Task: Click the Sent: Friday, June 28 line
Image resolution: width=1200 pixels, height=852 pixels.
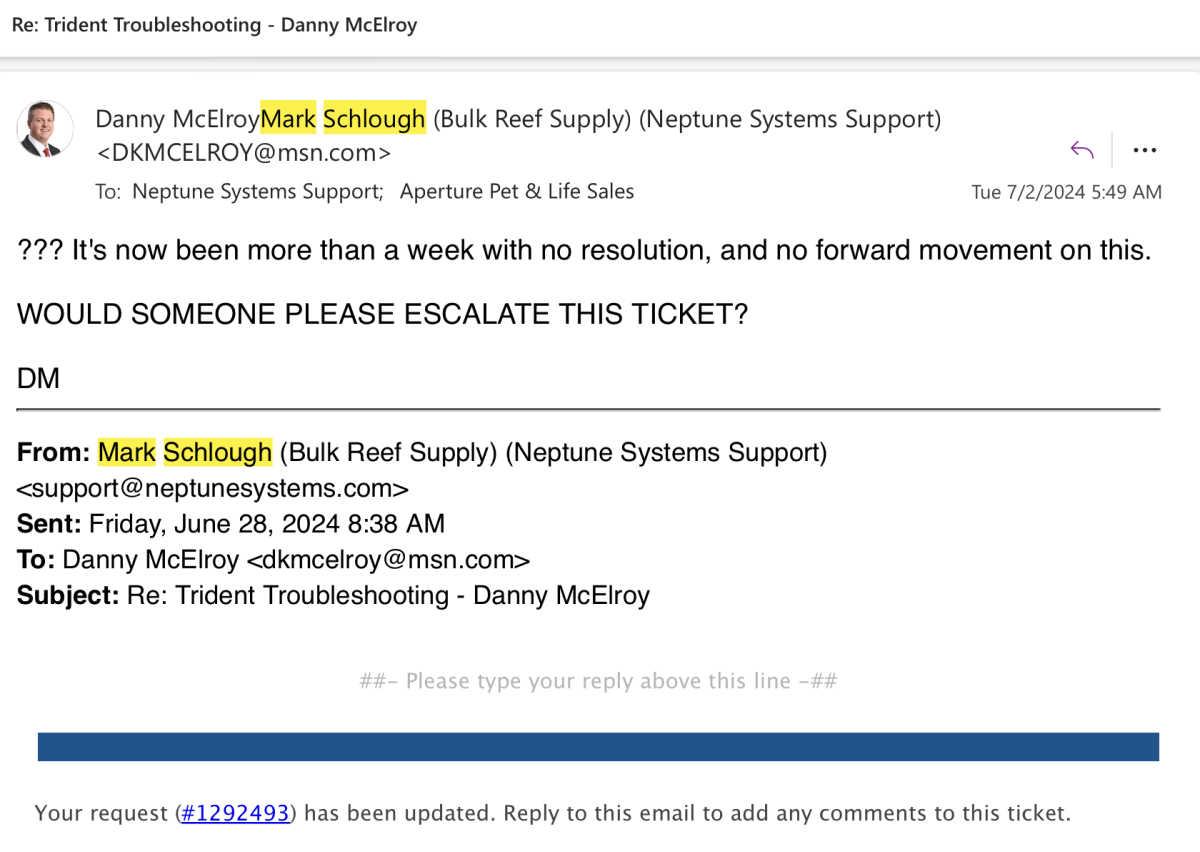Action: (x=231, y=524)
